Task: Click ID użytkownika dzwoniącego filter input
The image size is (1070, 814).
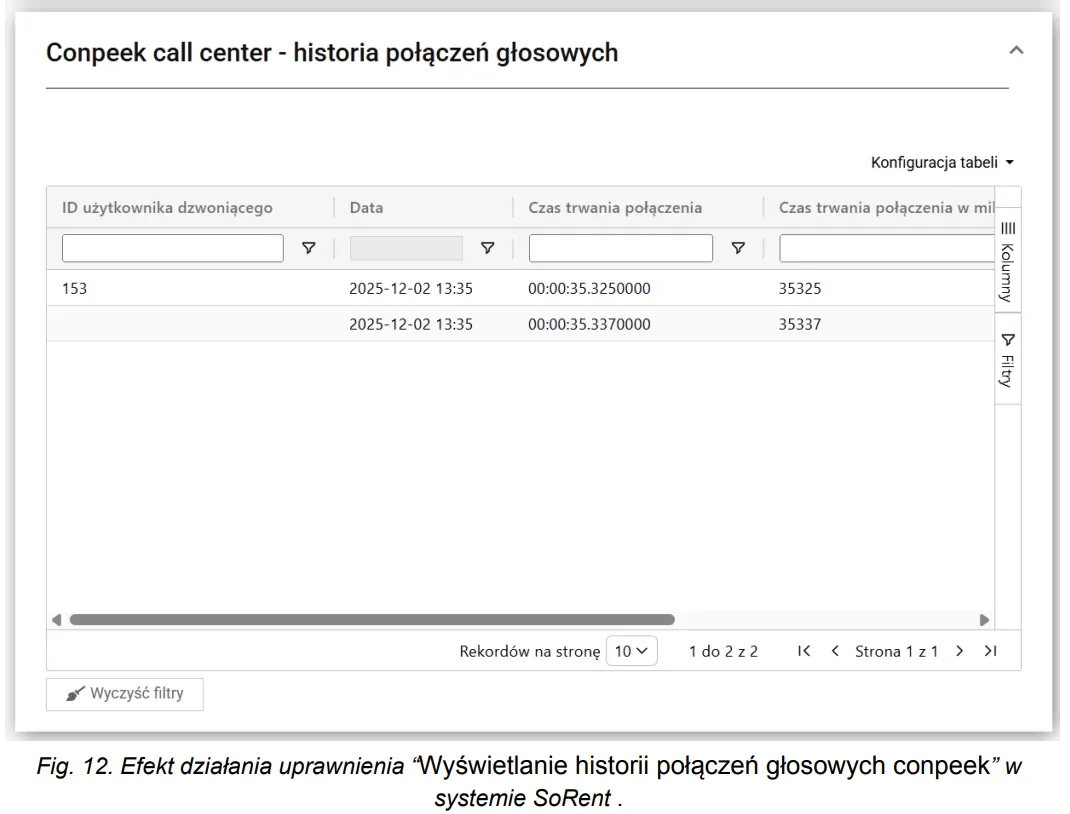Action: pos(173,248)
